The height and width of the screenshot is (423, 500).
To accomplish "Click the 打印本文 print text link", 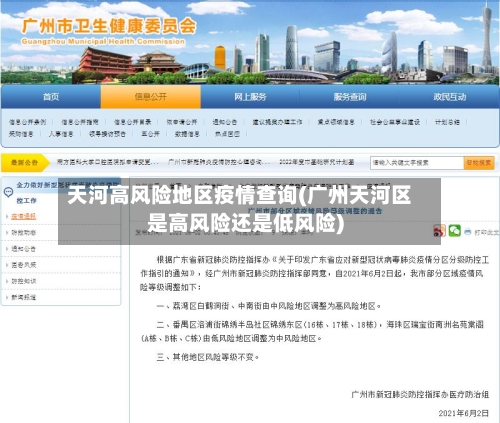I will 487,232.
